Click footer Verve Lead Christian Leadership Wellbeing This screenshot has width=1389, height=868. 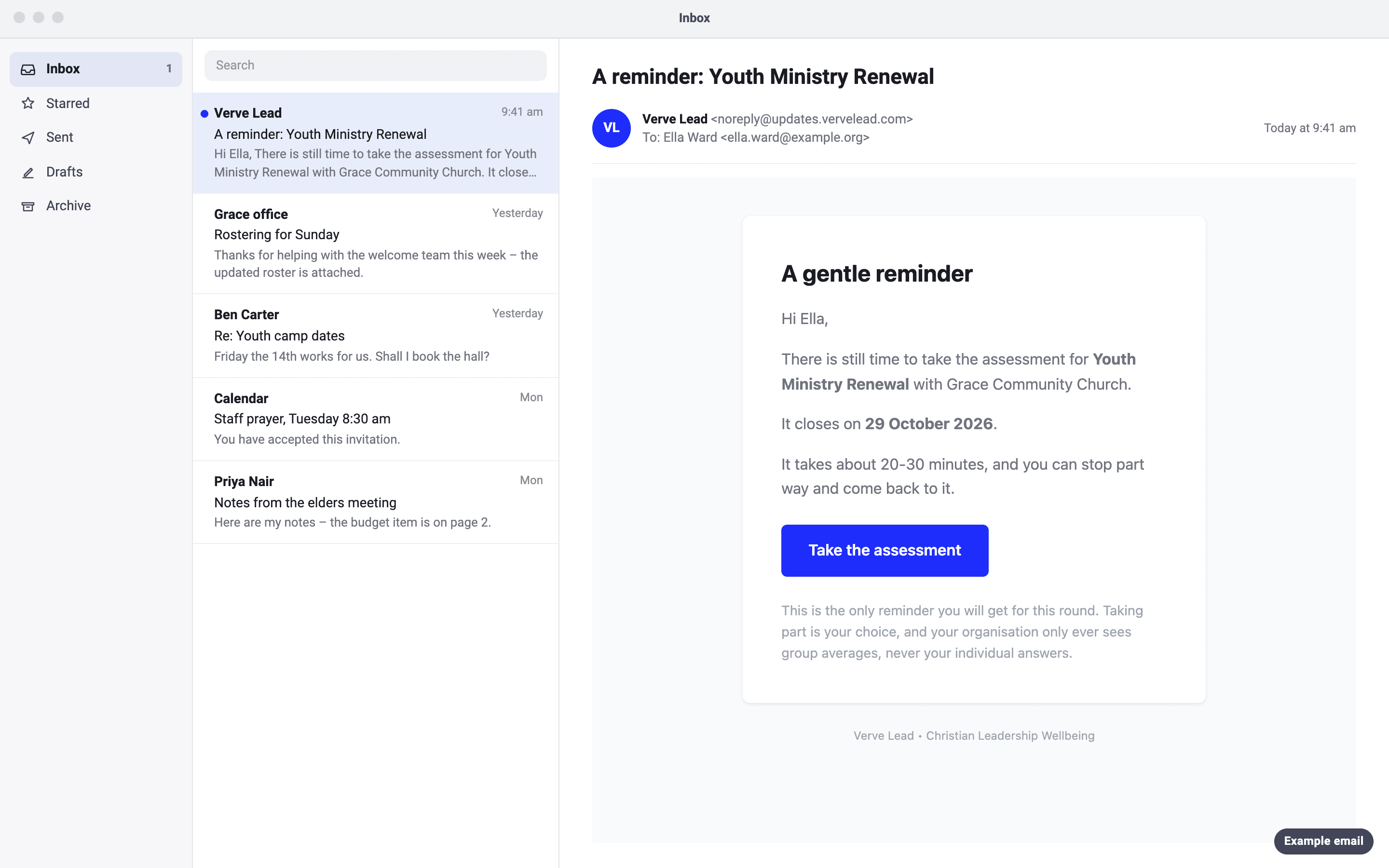(973, 735)
